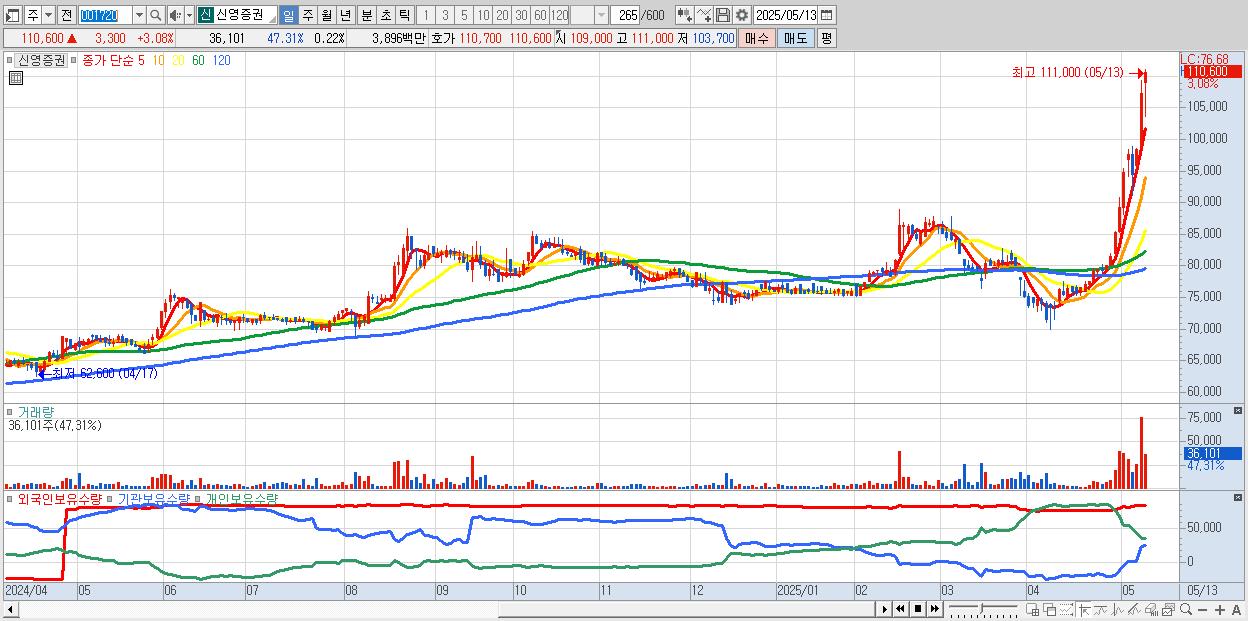Click the speaker sound icon in toolbar
This screenshot has height=621, width=1248.
click(x=175, y=15)
